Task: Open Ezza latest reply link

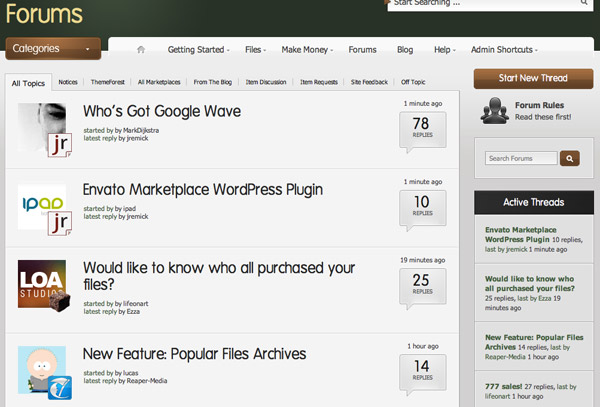Action: tap(133, 312)
